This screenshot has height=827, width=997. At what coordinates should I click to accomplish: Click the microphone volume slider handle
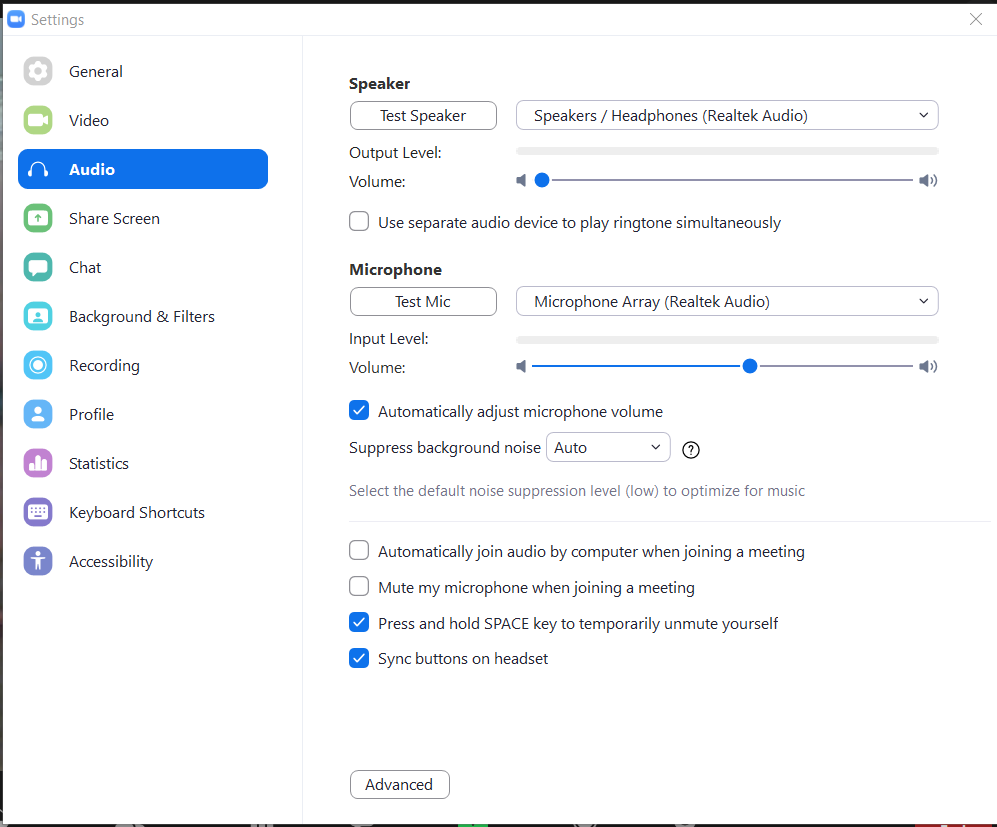pyautogui.click(x=750, y=366)
